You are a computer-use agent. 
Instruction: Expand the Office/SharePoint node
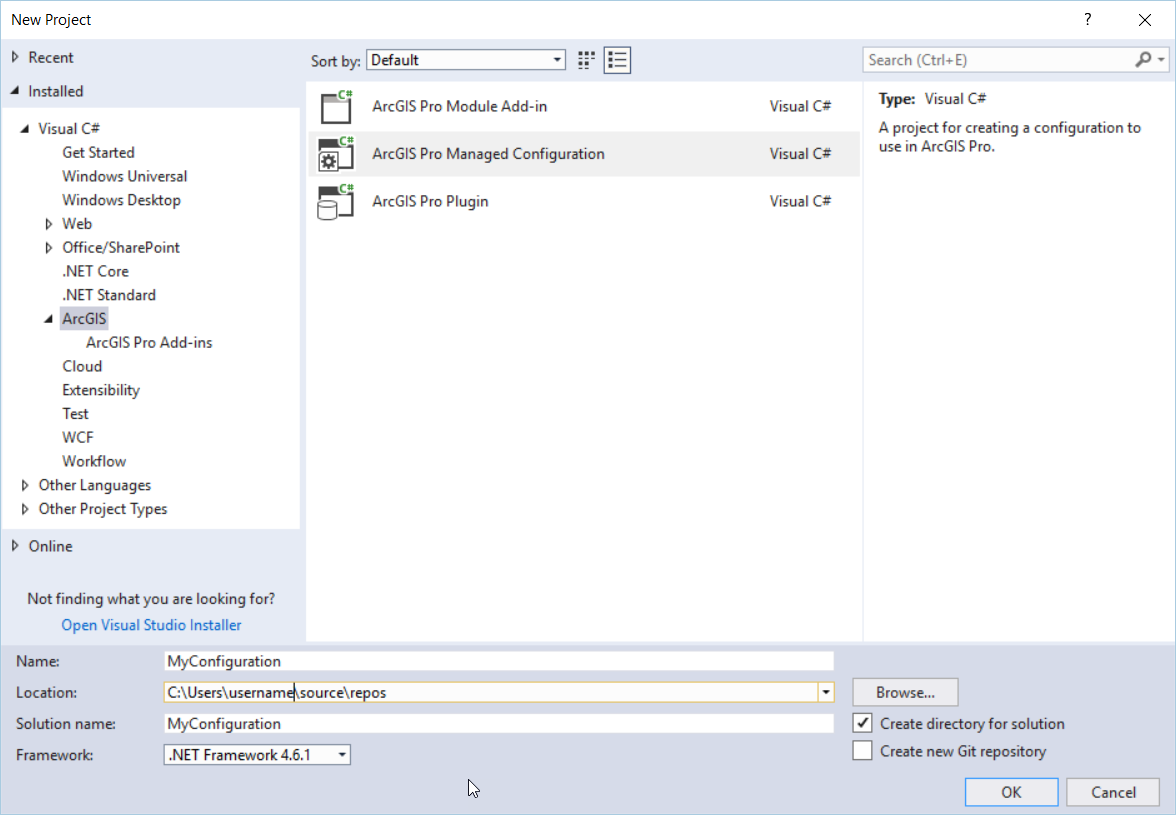(x=49, y=247)
